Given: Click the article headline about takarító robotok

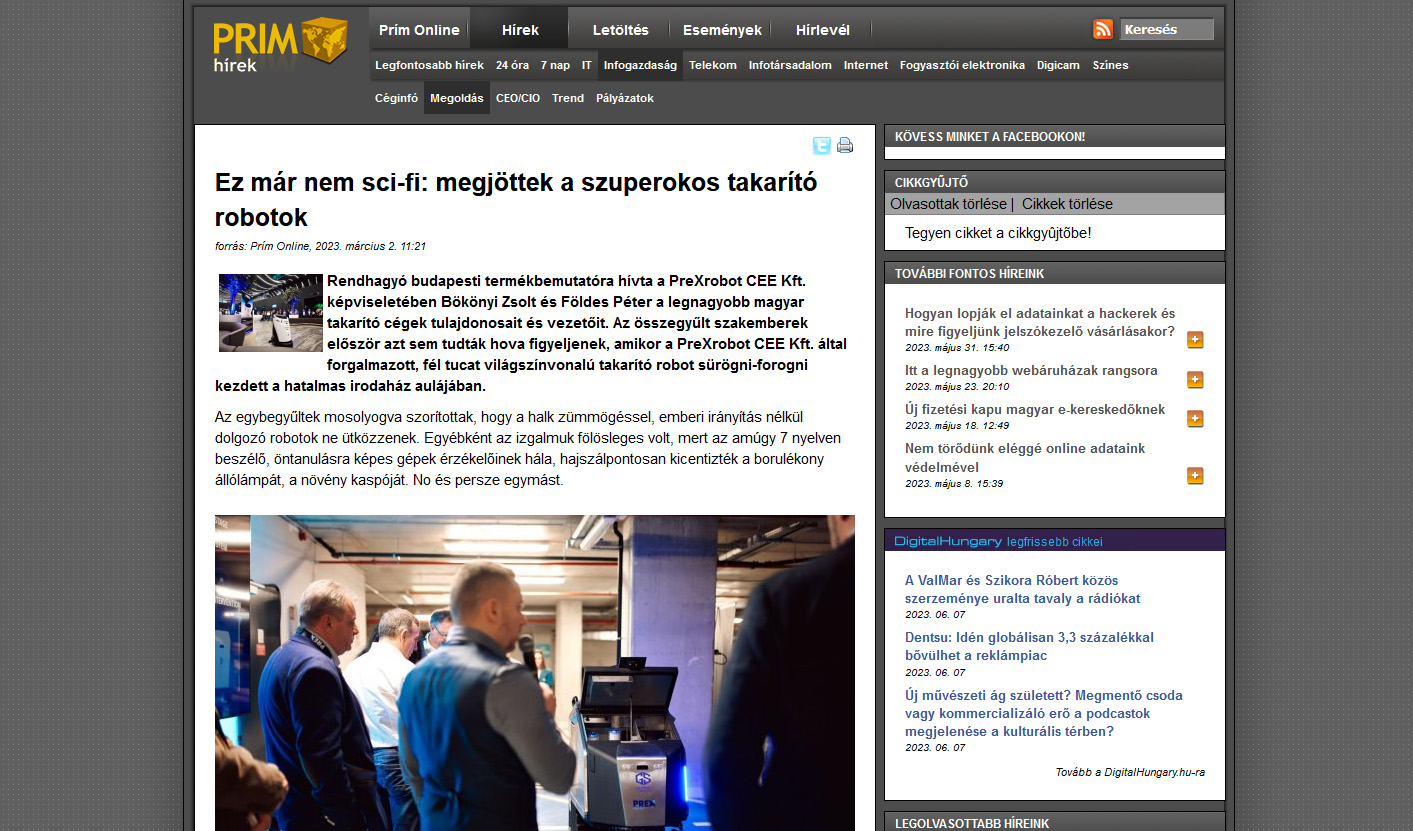Looking at the screenshot, I should click(x=516, y=200).
